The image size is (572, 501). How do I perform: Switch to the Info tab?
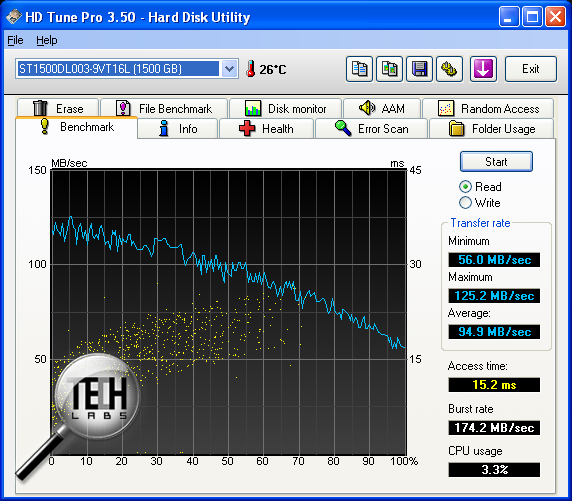click(178, 128)
